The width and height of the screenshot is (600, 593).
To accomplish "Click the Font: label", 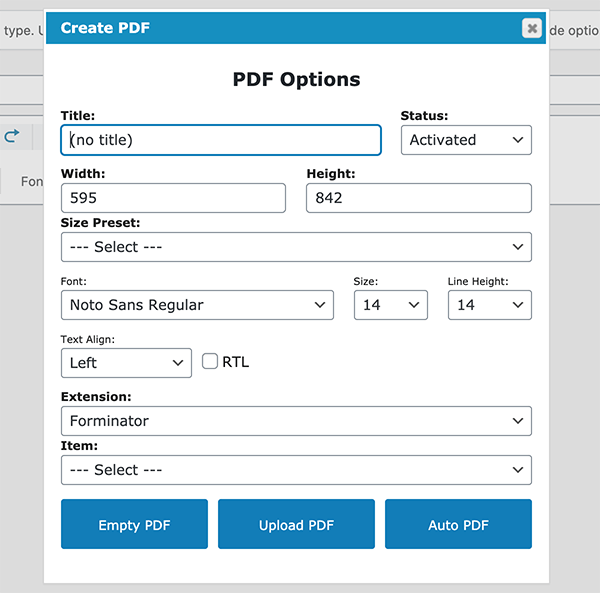I will pos(73,281).
